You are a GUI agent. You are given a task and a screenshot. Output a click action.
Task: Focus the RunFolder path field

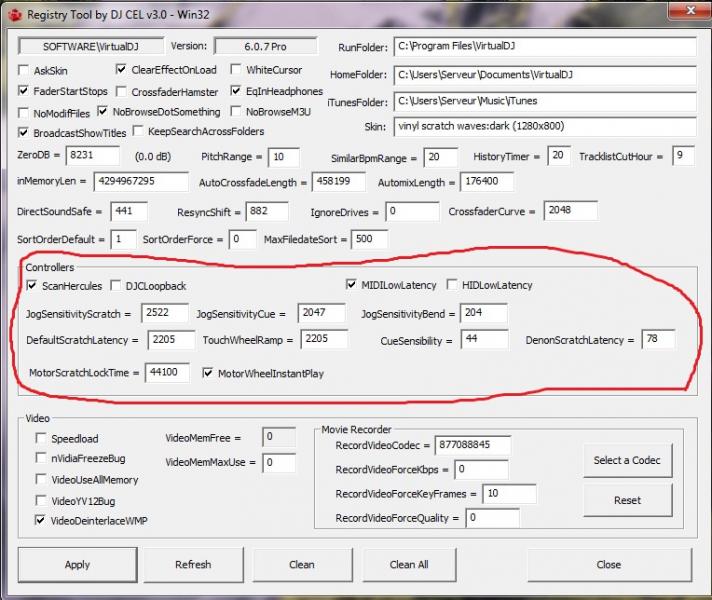(545, 46)
